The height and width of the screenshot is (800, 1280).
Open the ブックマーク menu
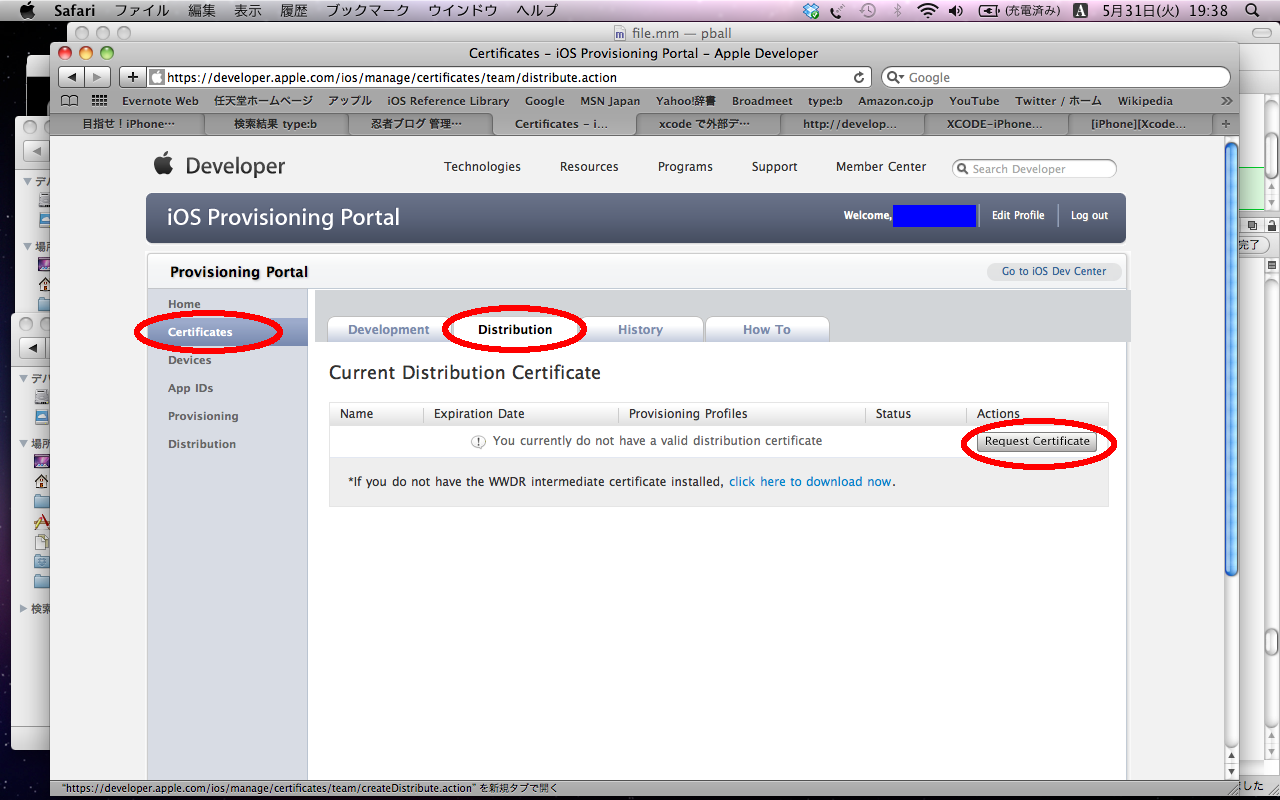[368, 10]
